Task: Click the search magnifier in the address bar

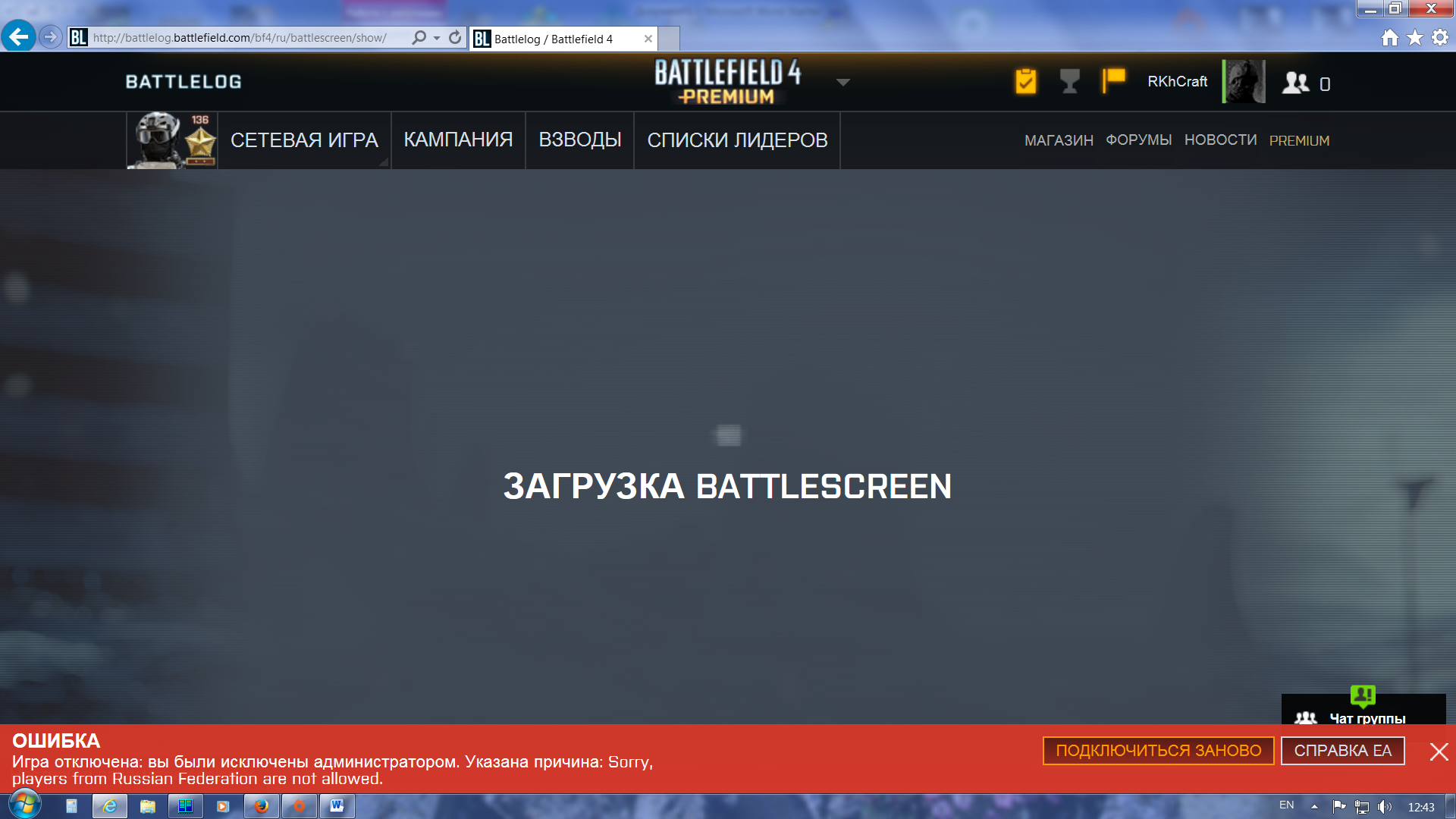Action: click(x=419, y=38)
